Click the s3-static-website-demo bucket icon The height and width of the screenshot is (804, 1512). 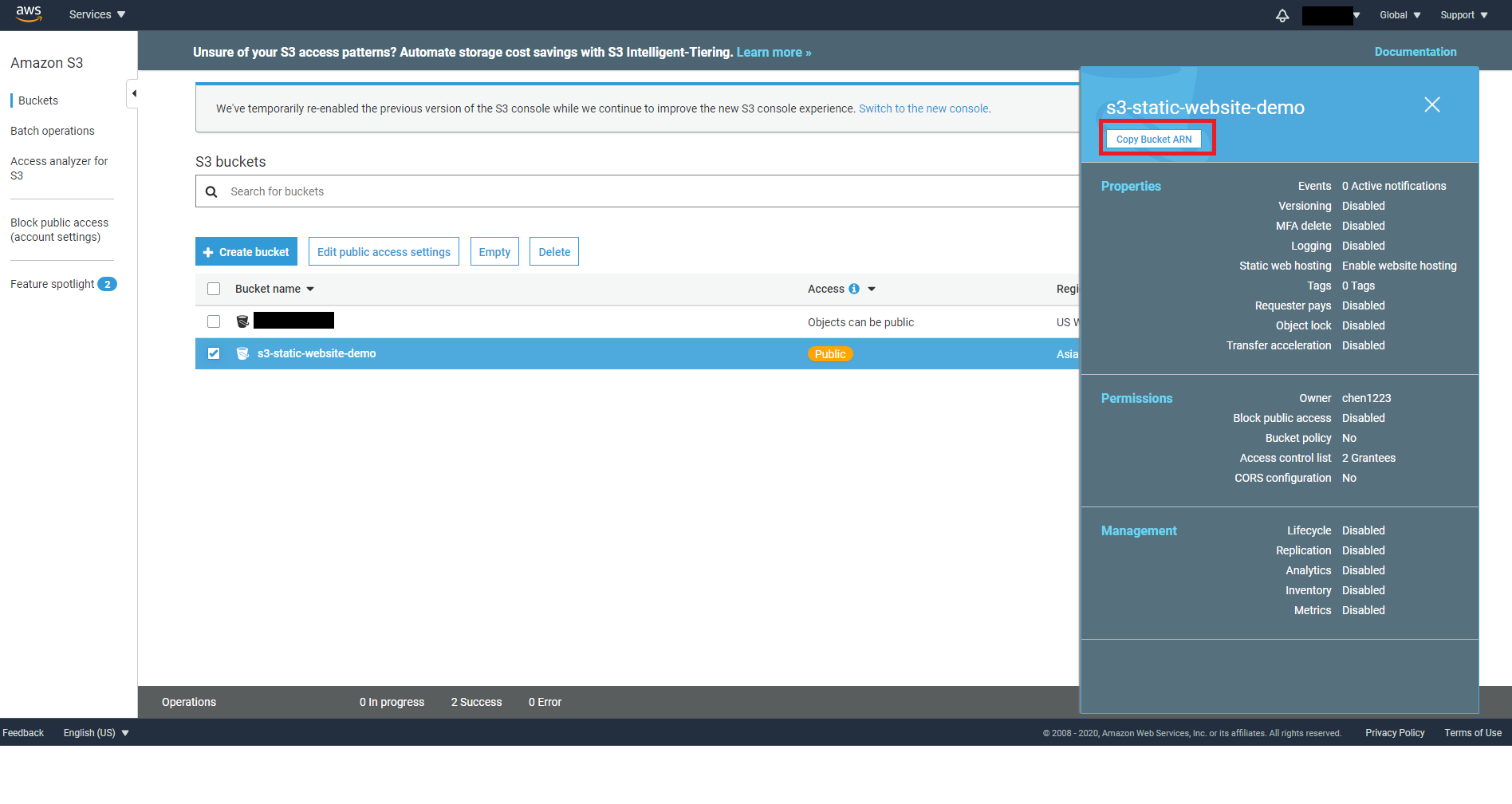click(x=242, y=353)
